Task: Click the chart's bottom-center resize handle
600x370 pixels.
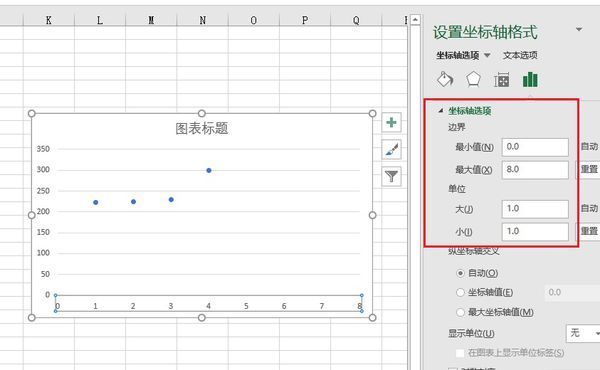Action: (202, 318)
